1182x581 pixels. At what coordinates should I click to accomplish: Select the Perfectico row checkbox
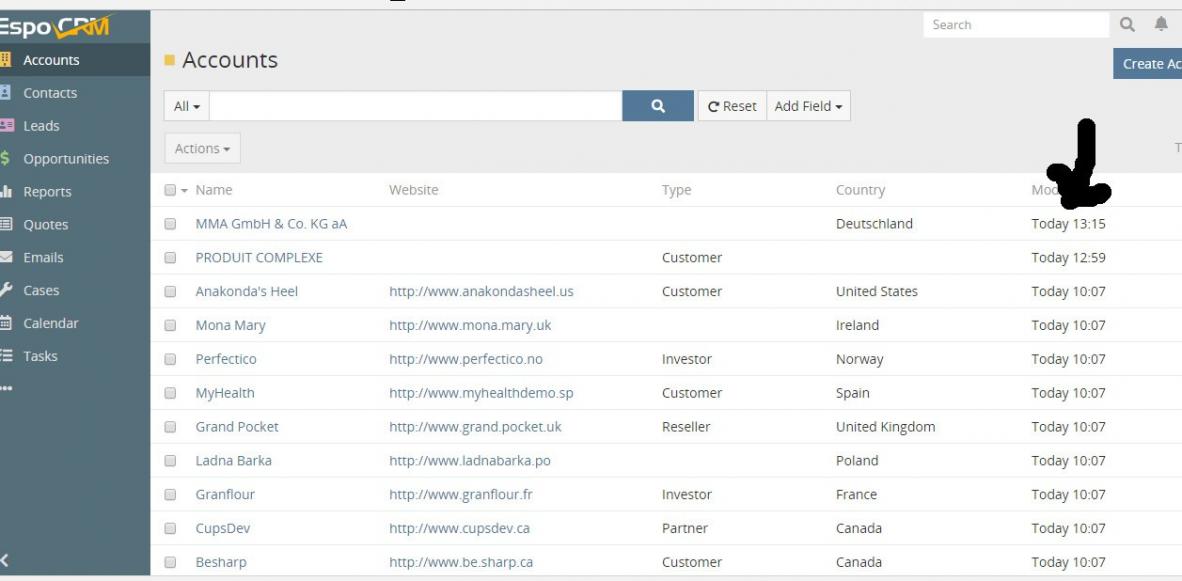[x=170, y=359]
